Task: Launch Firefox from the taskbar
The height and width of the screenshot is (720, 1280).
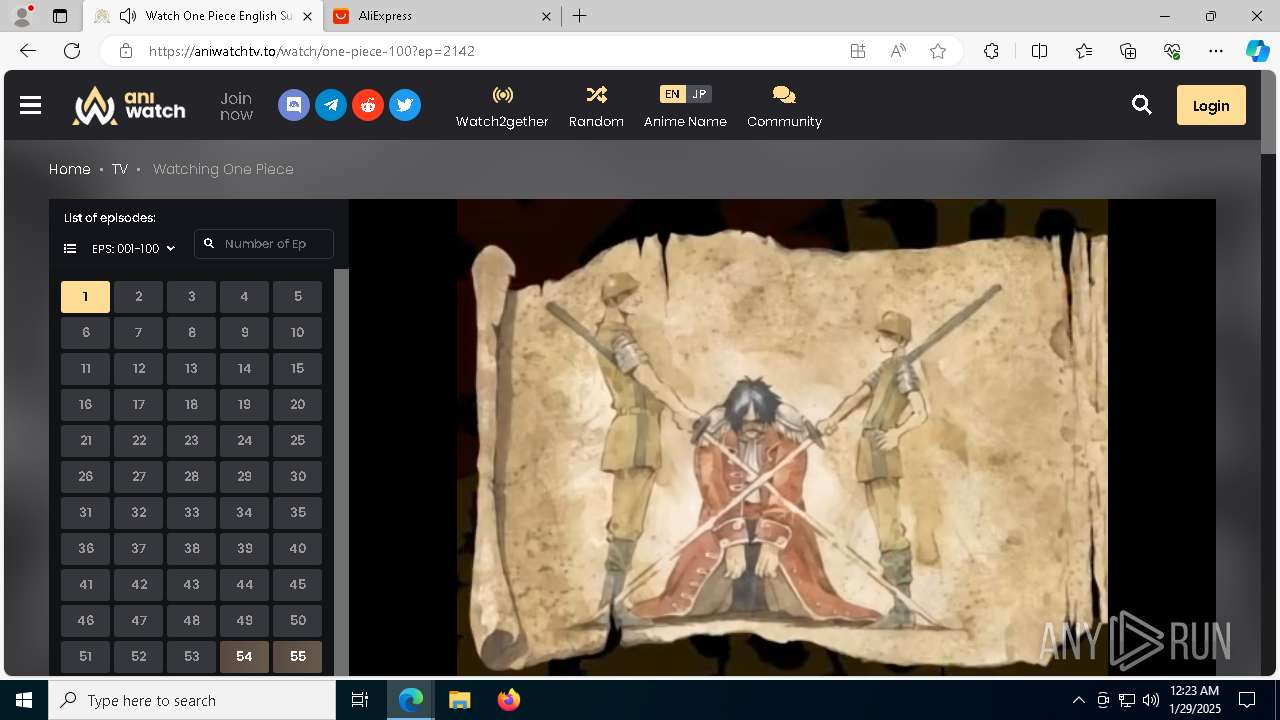Action: (509, 700)
